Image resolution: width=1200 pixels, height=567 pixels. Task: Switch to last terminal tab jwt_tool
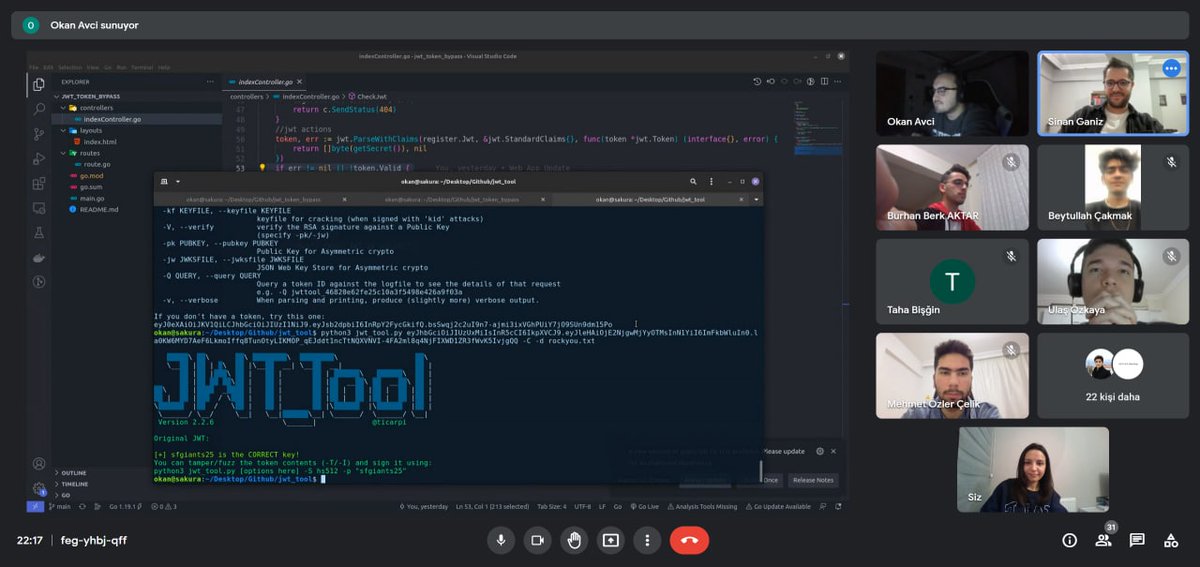click(651, 199)
